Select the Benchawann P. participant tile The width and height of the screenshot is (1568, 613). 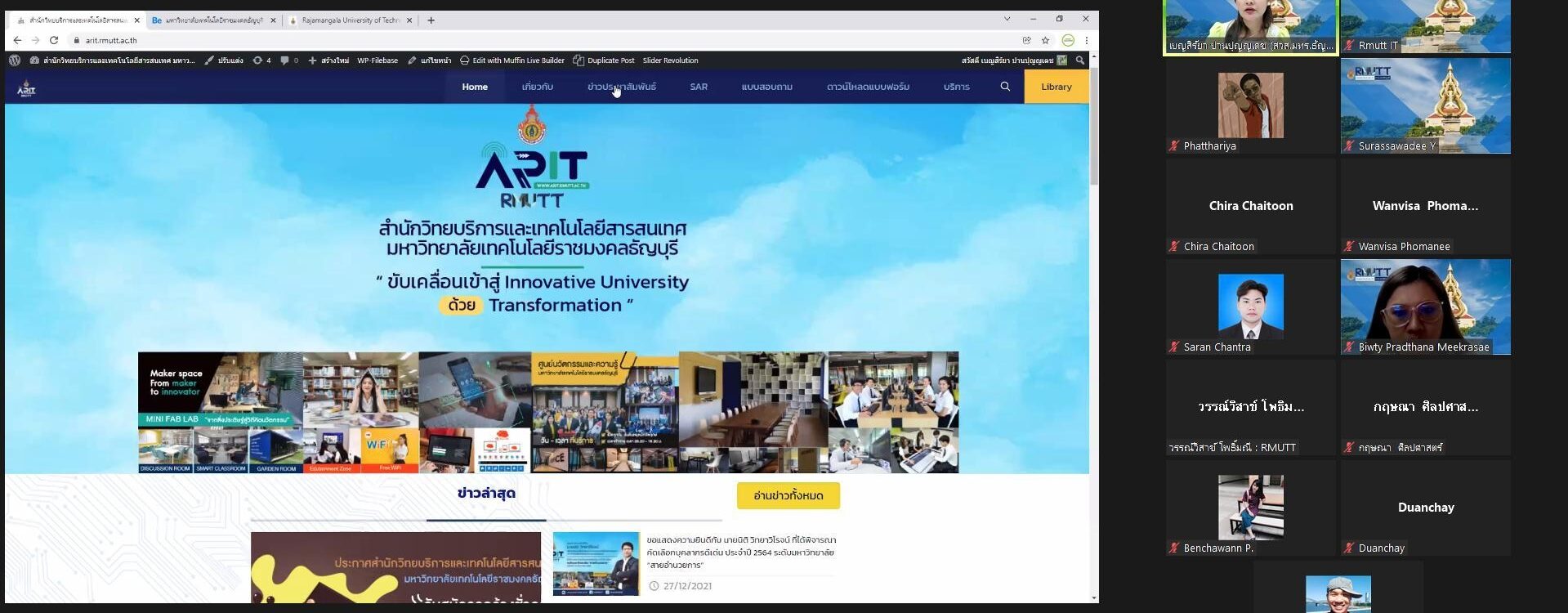click(1250, 508)
